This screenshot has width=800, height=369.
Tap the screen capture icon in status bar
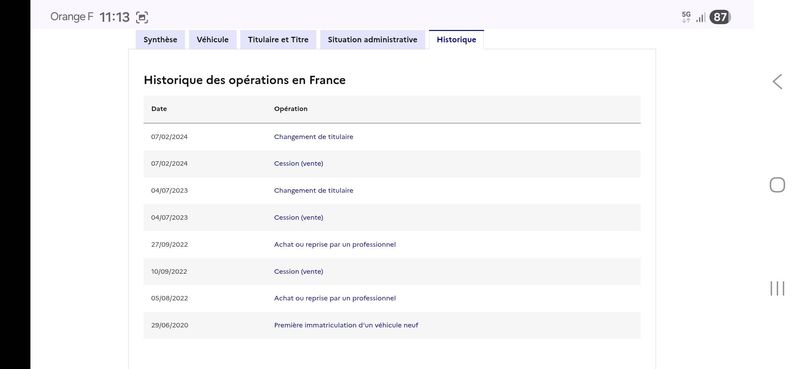[x=142, y=17]
